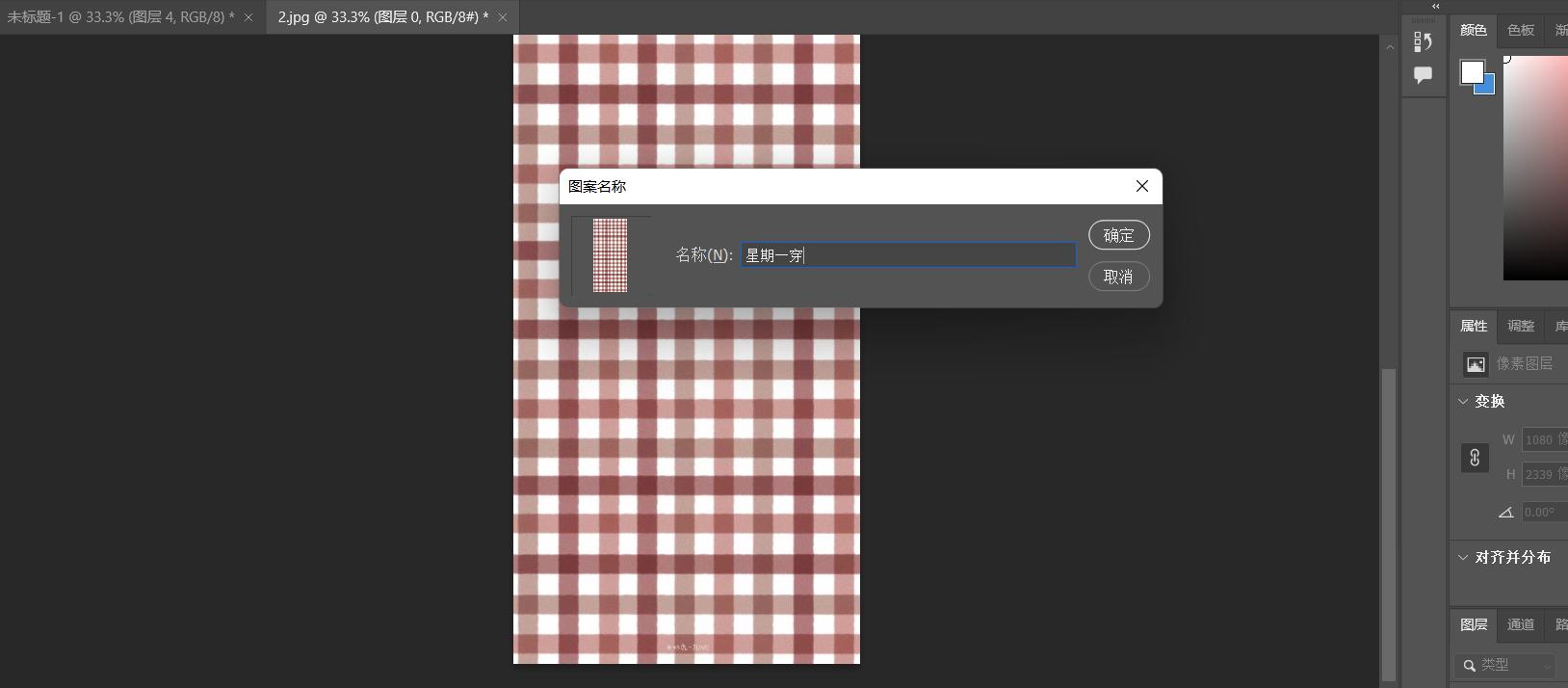This screenshot has width=1568, height=688.
Task: Collapse the 变换 section
Action: point(1463,401)
